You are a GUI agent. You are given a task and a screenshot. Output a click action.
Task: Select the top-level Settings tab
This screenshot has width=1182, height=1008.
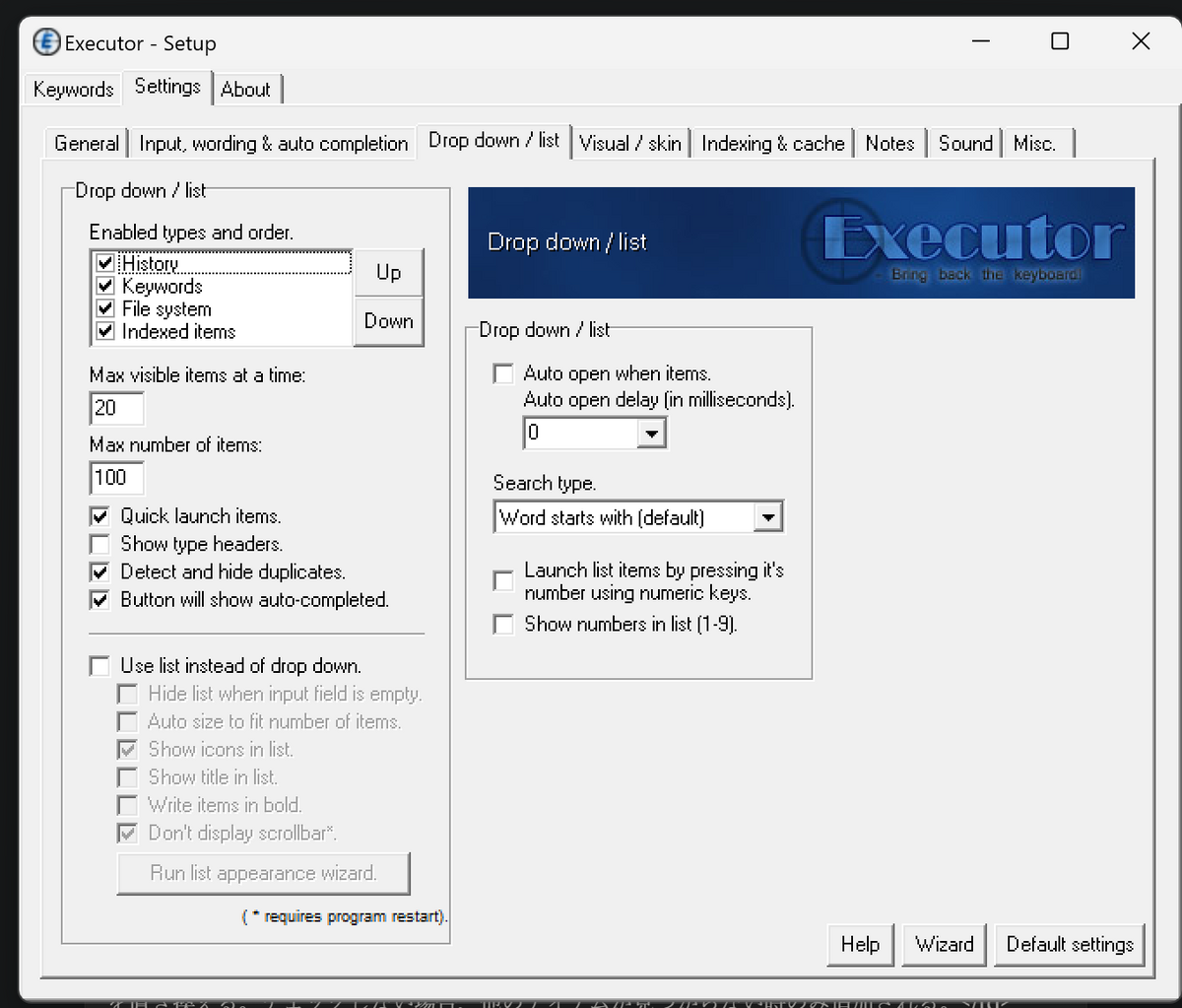167,87
